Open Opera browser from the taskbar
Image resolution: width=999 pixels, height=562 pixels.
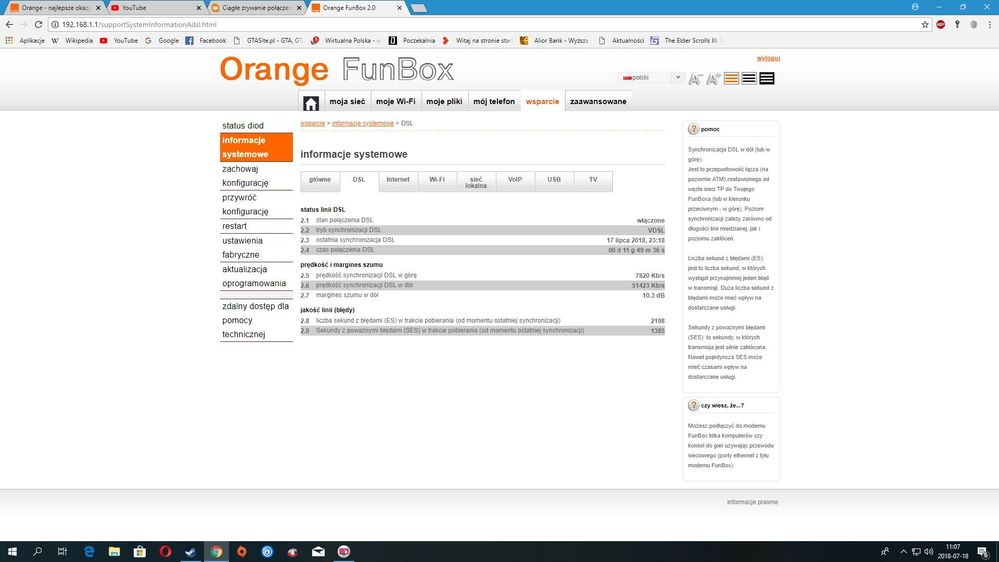165,551
